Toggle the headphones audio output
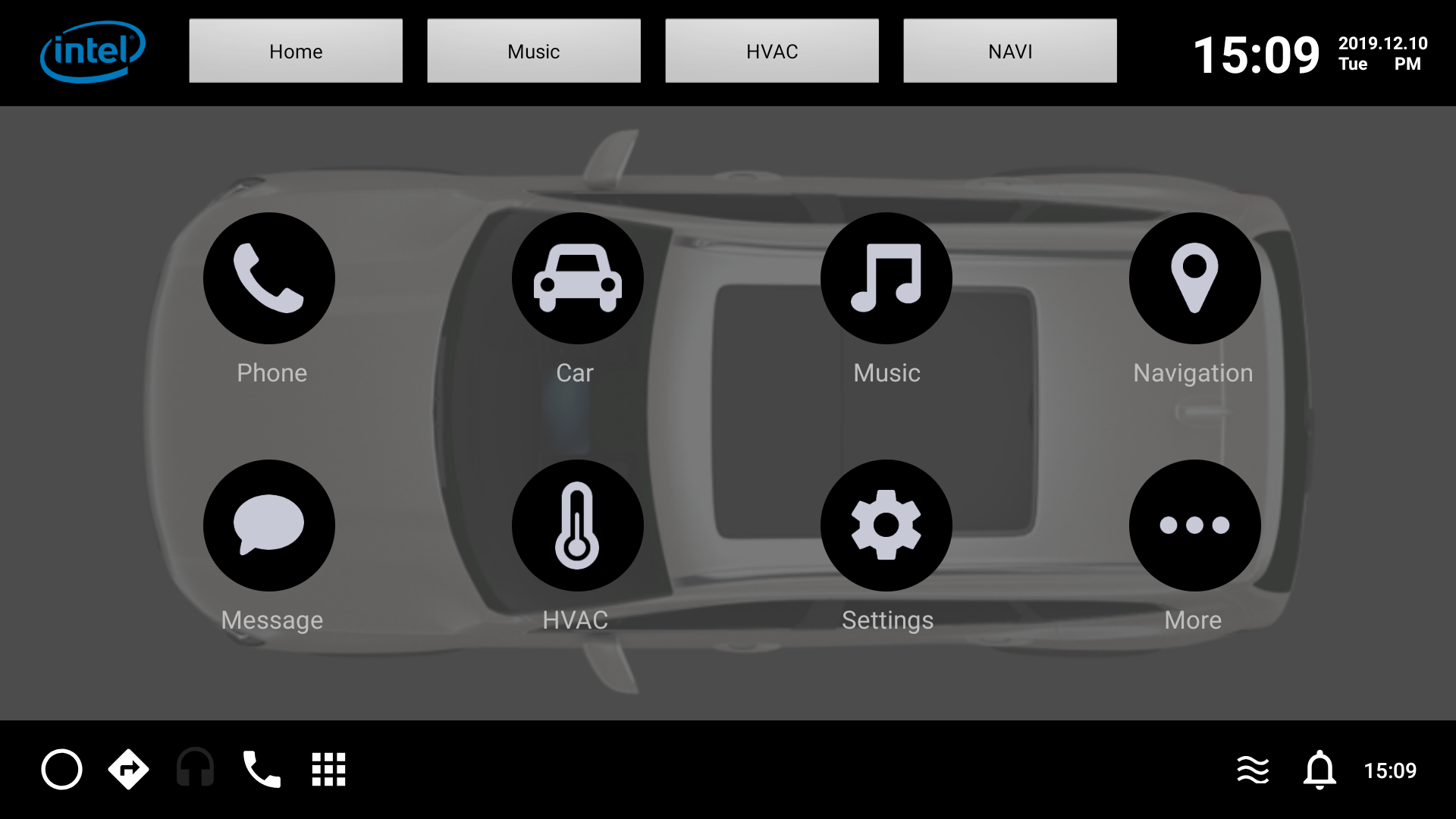This screenshot has height=819, width=1456. click(x=195, y=769)
